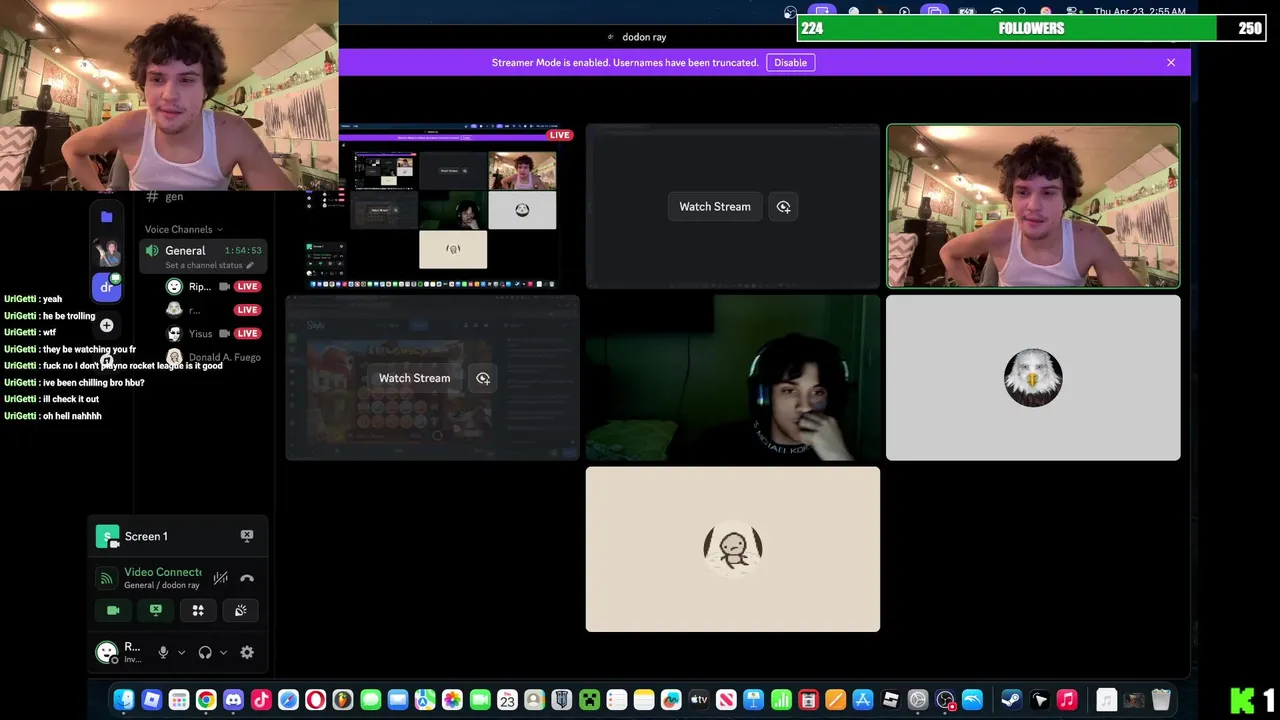Launch Minecraft from the dock
The image size is (1280, 720).
click(x=589, y=700)
